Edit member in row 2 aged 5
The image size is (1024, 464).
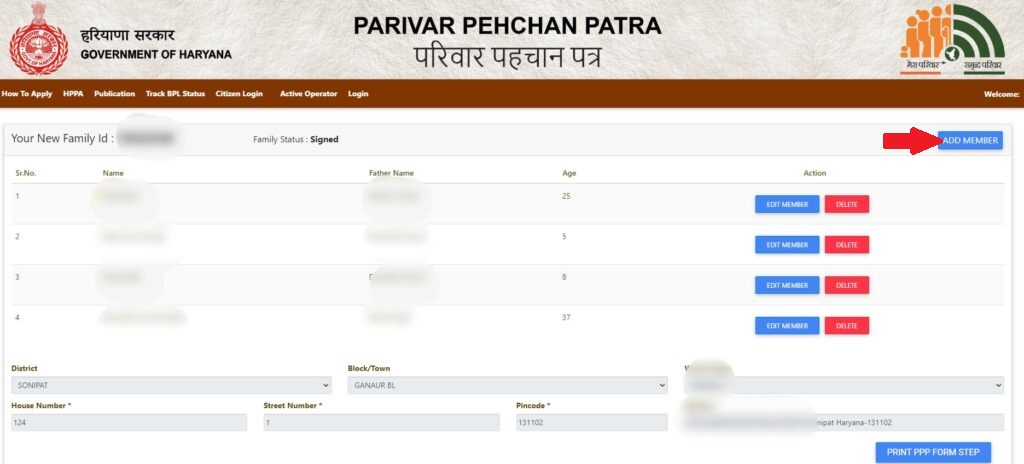(787, 245)
